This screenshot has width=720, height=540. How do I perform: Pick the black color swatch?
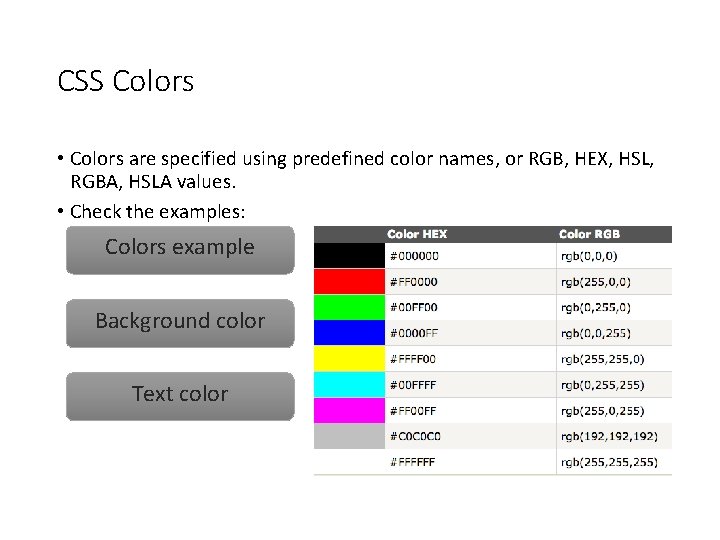pos(349,255)
